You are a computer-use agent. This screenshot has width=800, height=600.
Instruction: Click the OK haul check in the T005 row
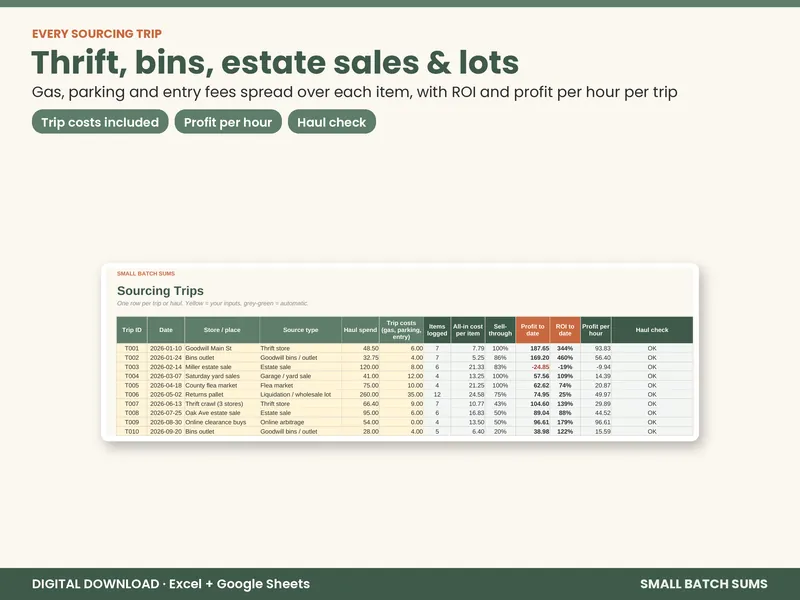point(652,385)
